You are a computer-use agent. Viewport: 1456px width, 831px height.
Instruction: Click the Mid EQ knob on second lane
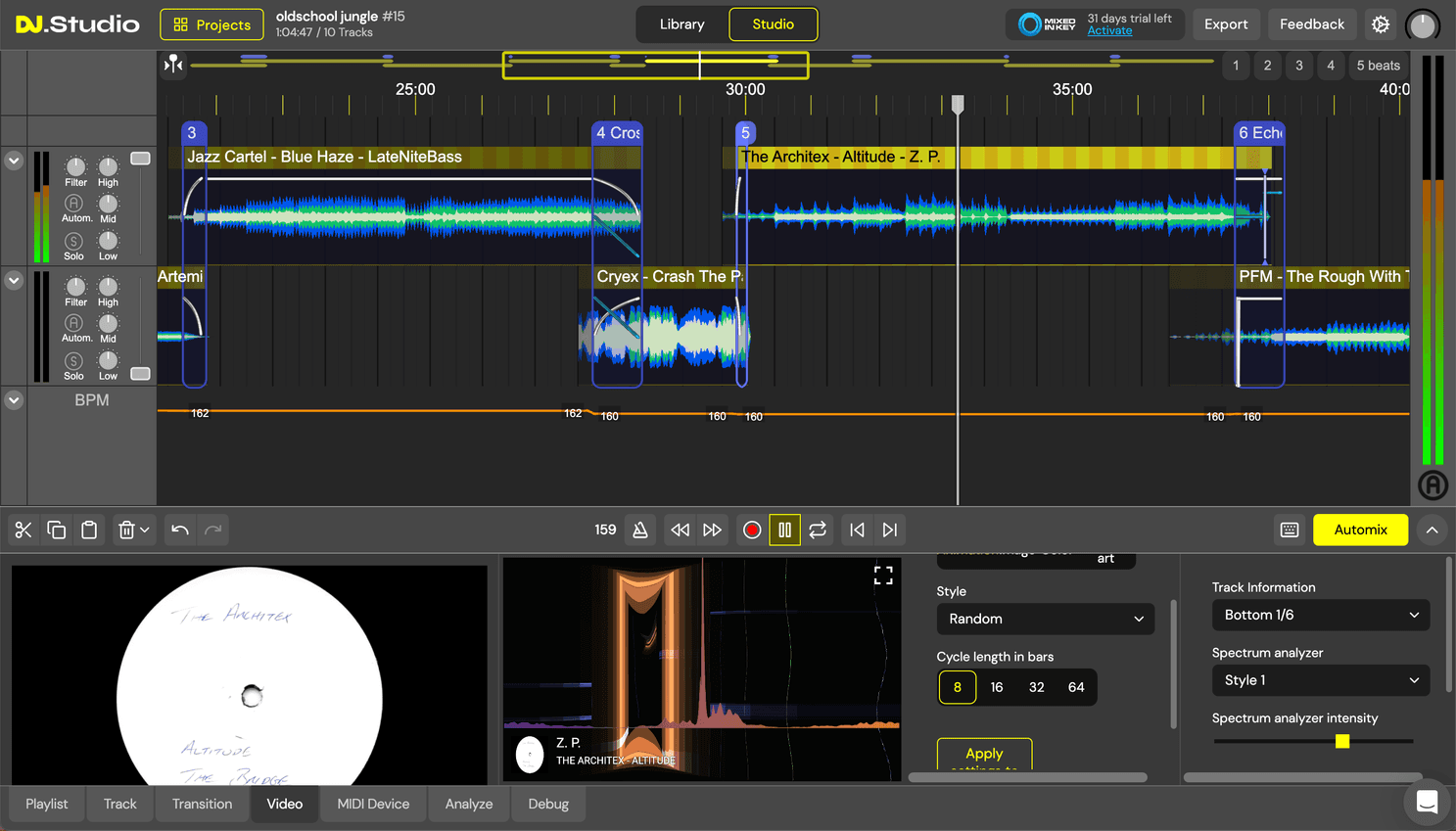point(108,323)
